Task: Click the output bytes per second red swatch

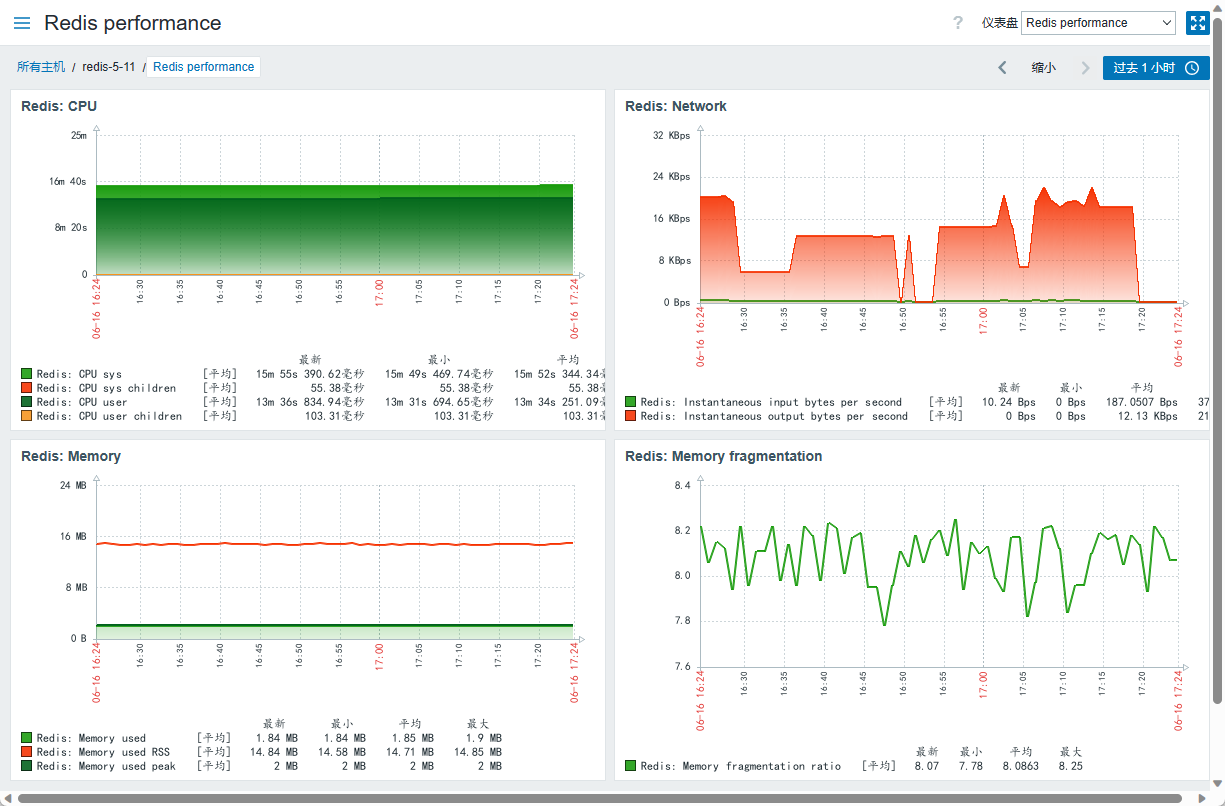Action: [x=630, y=416]
